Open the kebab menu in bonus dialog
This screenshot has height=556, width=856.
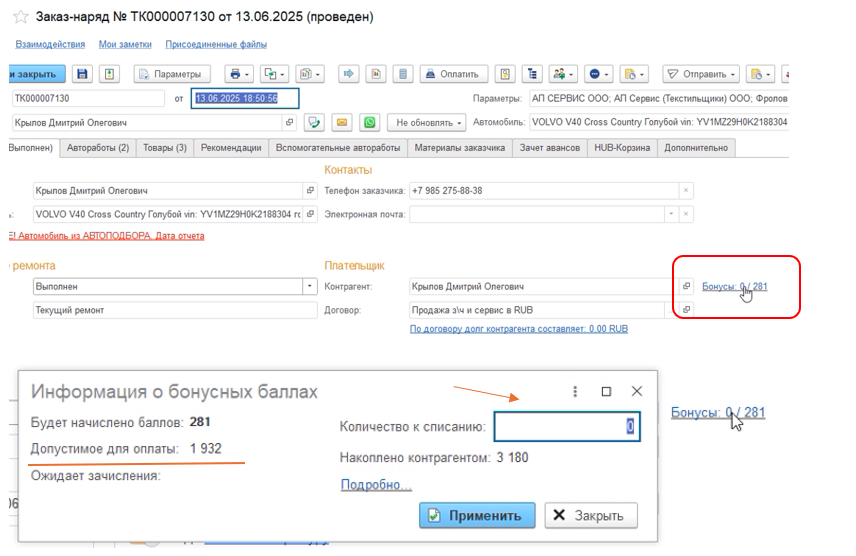pyautogui.click(x=575, y=392)
